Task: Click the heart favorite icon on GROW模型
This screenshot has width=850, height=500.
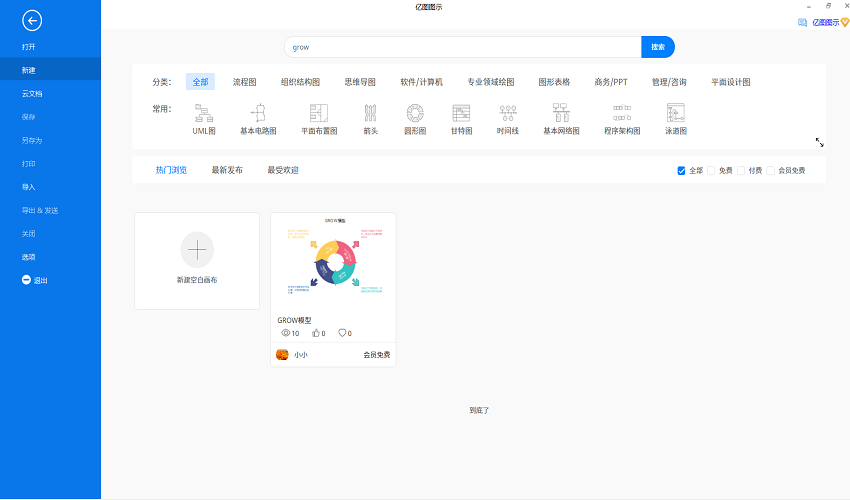Action: (x=342, y=333)
